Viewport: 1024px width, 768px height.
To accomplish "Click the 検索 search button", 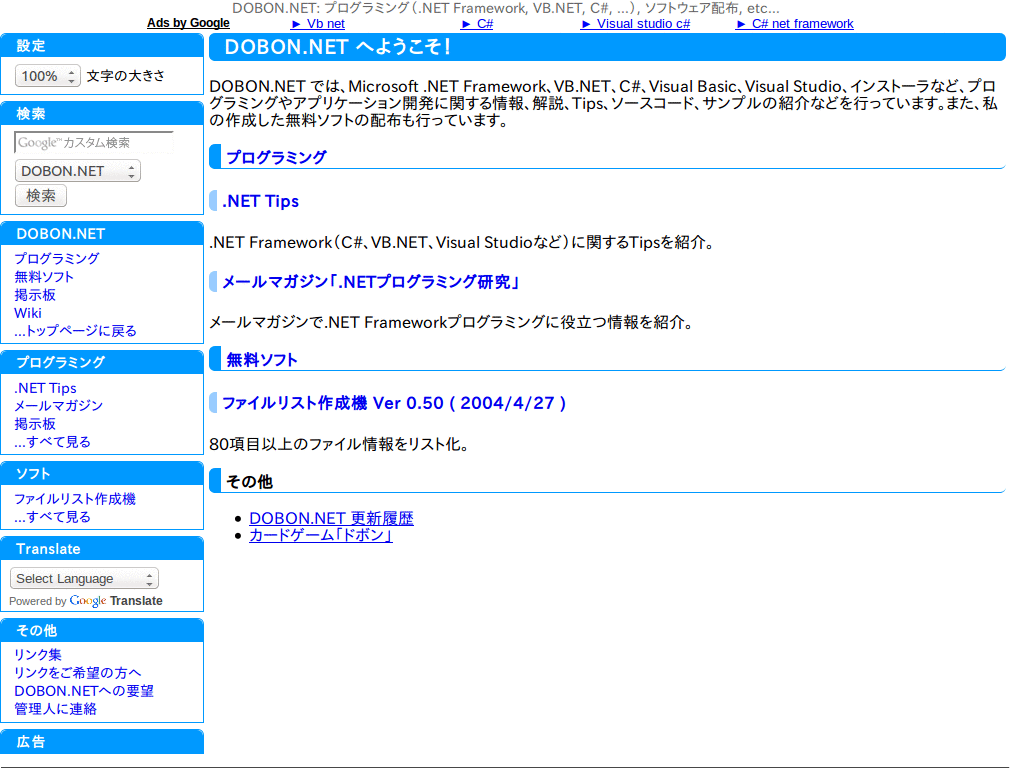I will click(40, 195).
